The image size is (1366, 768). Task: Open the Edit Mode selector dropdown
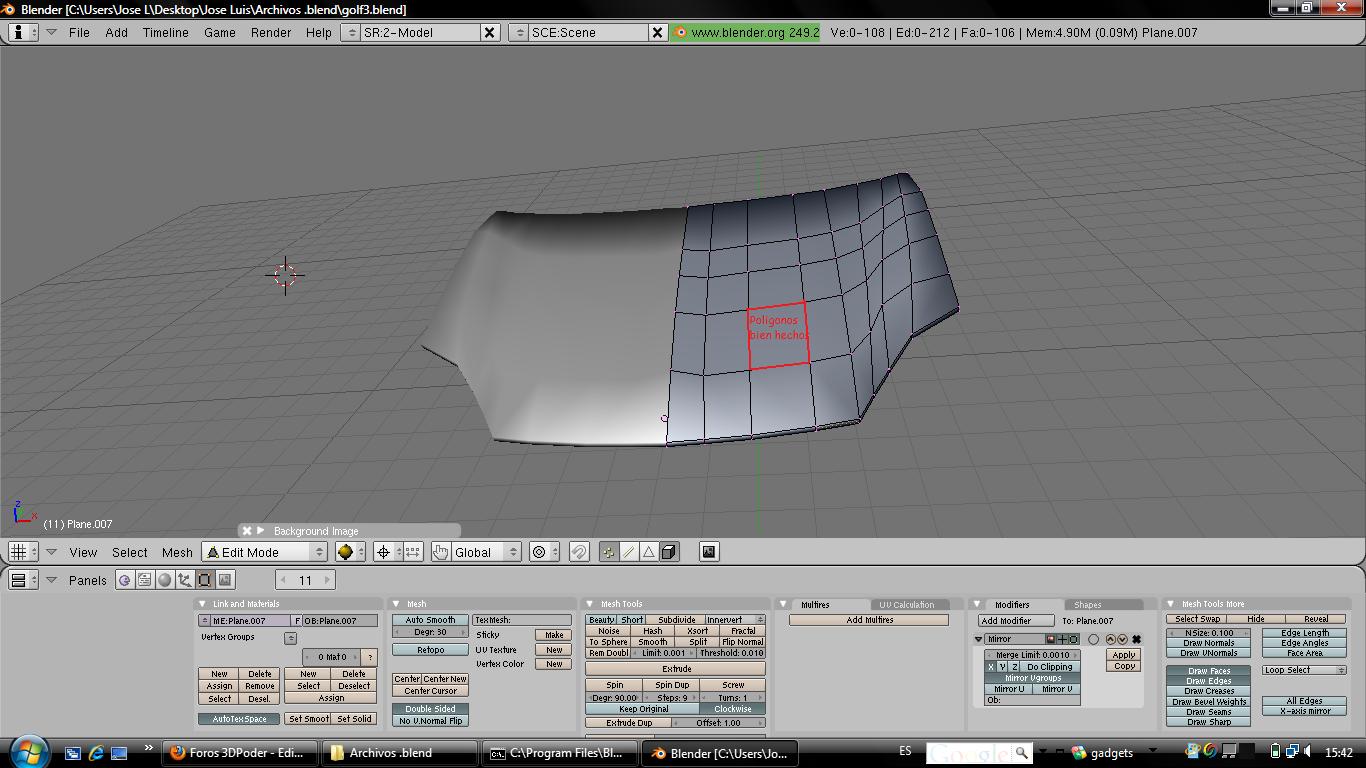pos(265,552)
